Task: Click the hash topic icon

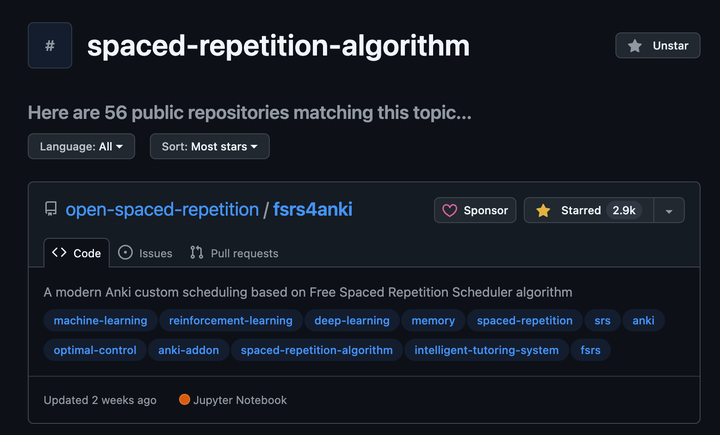Action: tap(50, 45)
